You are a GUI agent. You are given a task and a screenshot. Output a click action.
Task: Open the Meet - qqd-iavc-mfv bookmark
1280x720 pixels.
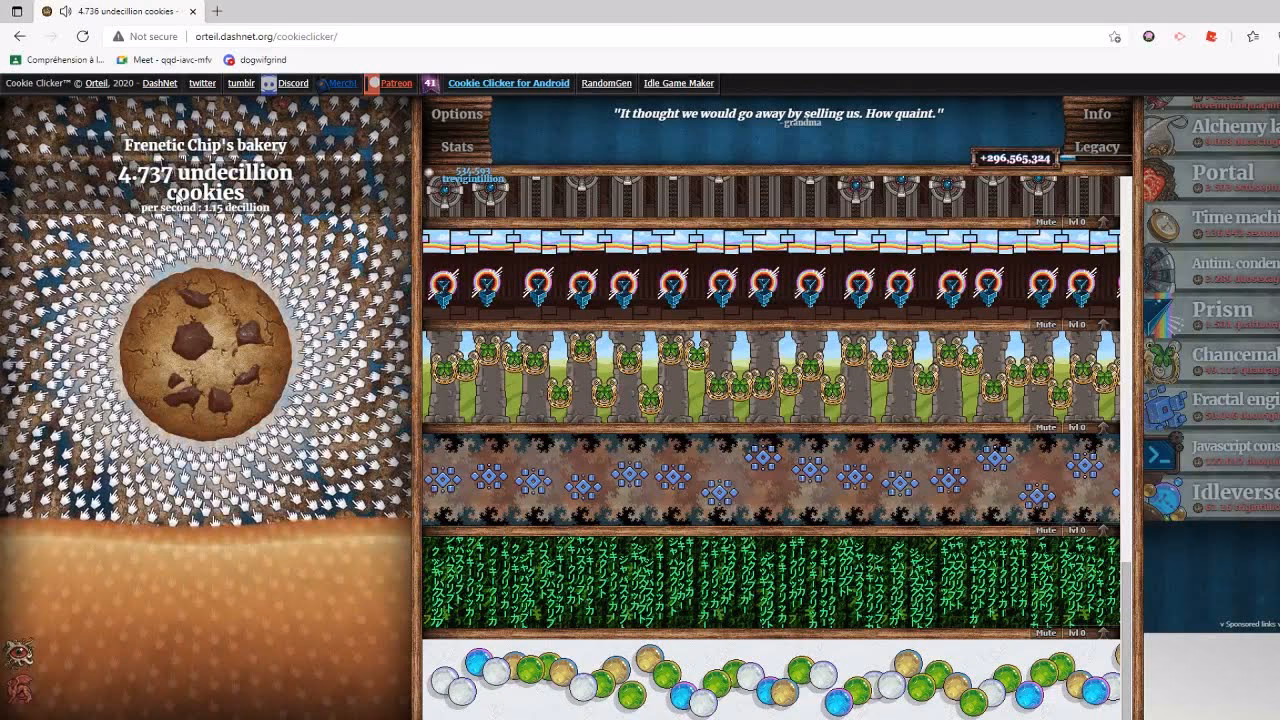tap(165, 60)
